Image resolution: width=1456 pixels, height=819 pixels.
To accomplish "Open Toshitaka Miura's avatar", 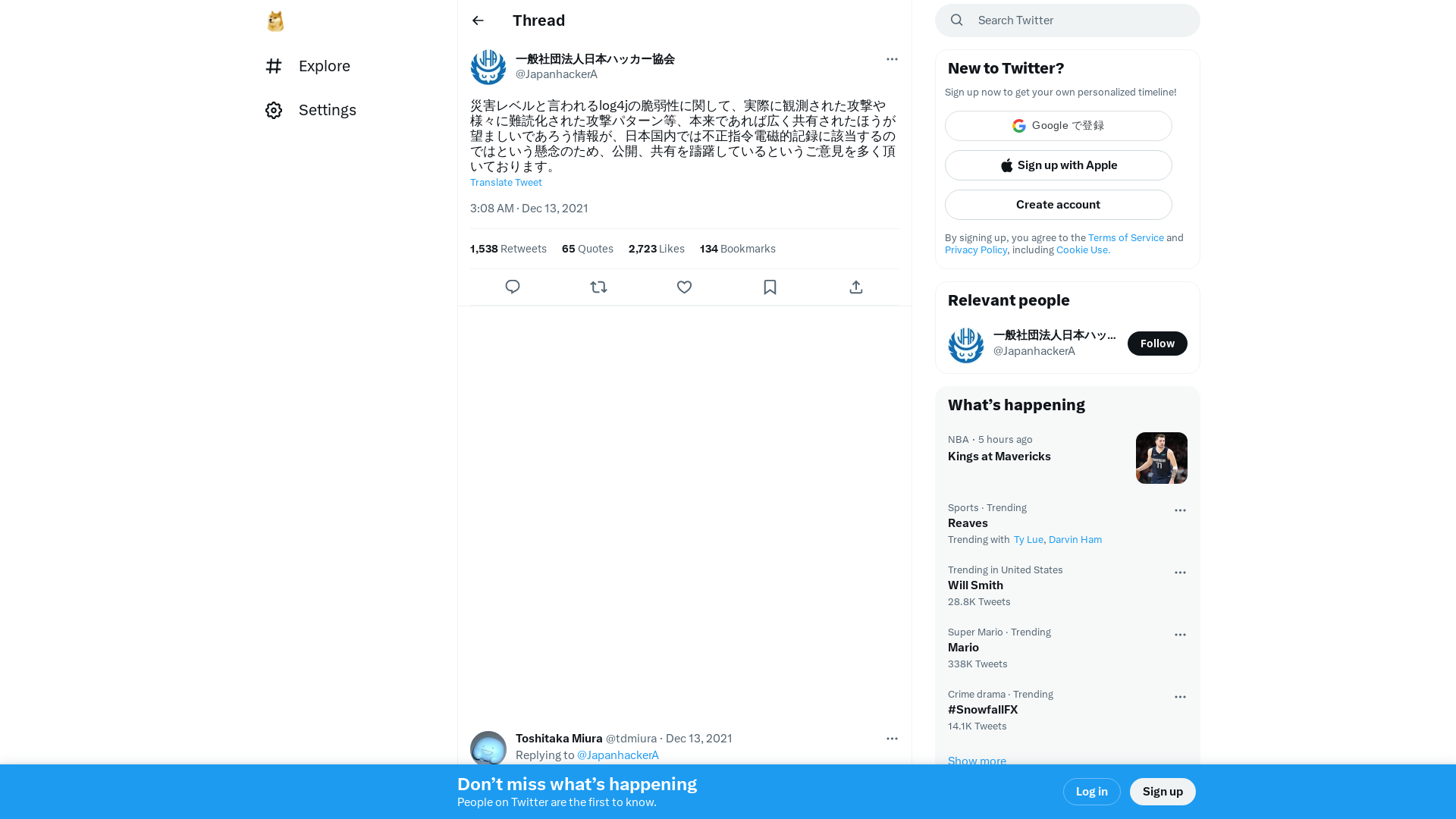I will pos(488,748).
